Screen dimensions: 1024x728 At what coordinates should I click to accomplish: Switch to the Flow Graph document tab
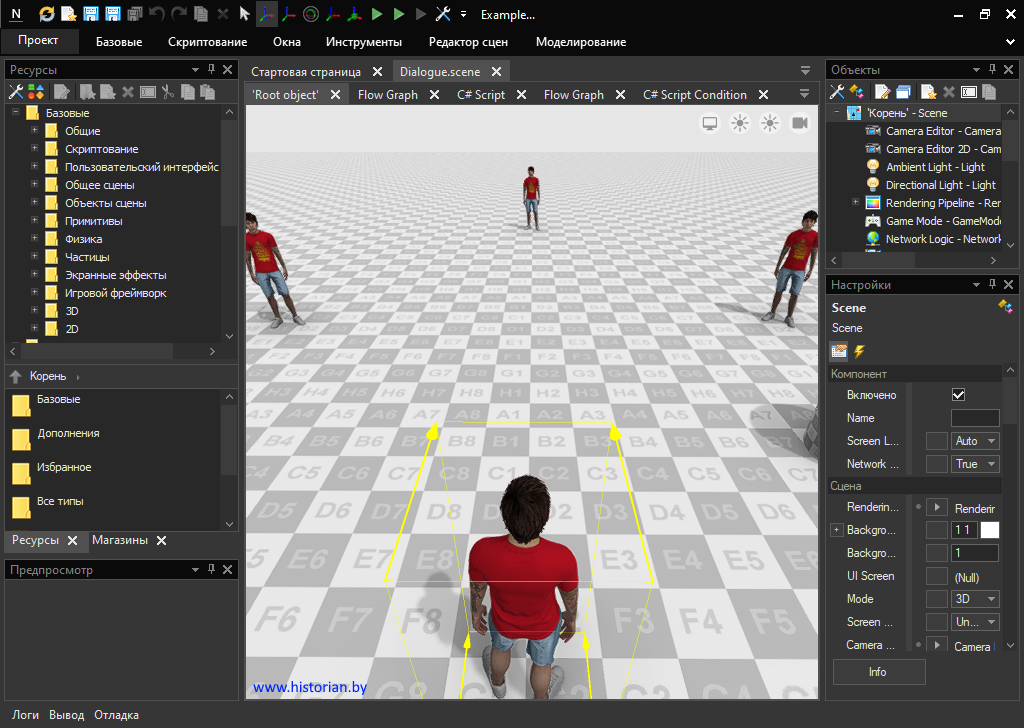pos(387,95)
